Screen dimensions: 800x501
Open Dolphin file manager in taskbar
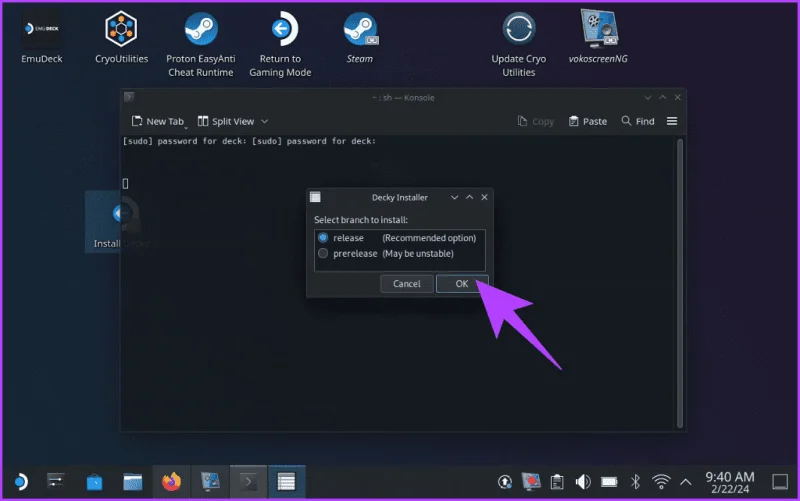[133, 482]
